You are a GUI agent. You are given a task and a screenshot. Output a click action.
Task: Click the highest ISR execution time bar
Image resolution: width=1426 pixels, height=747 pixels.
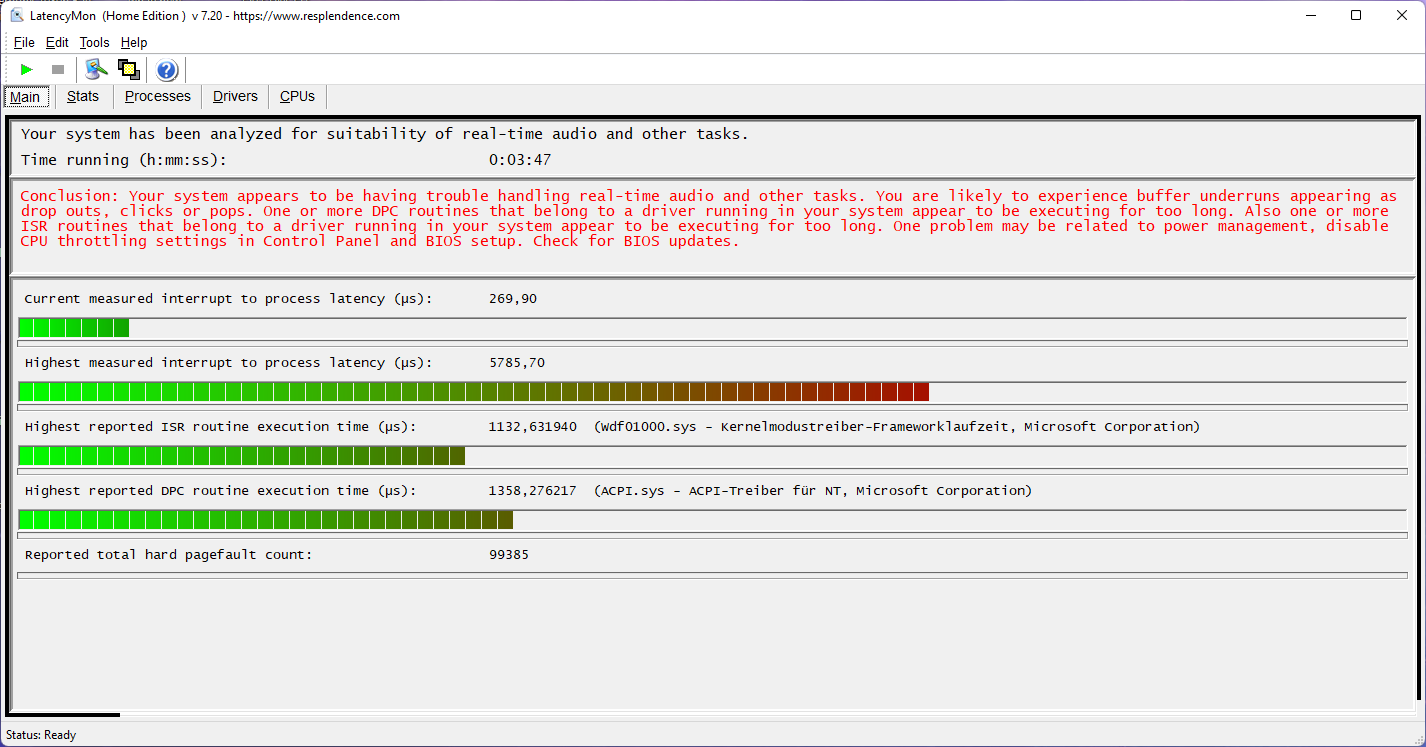712,455
